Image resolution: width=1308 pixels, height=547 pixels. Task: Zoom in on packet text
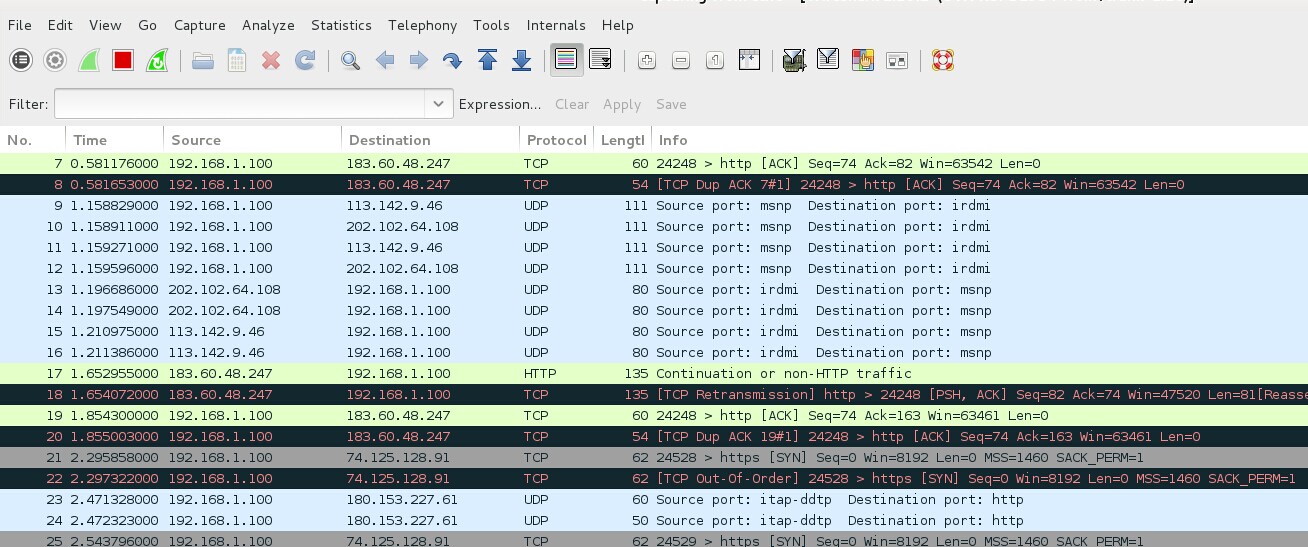(647, 61)
